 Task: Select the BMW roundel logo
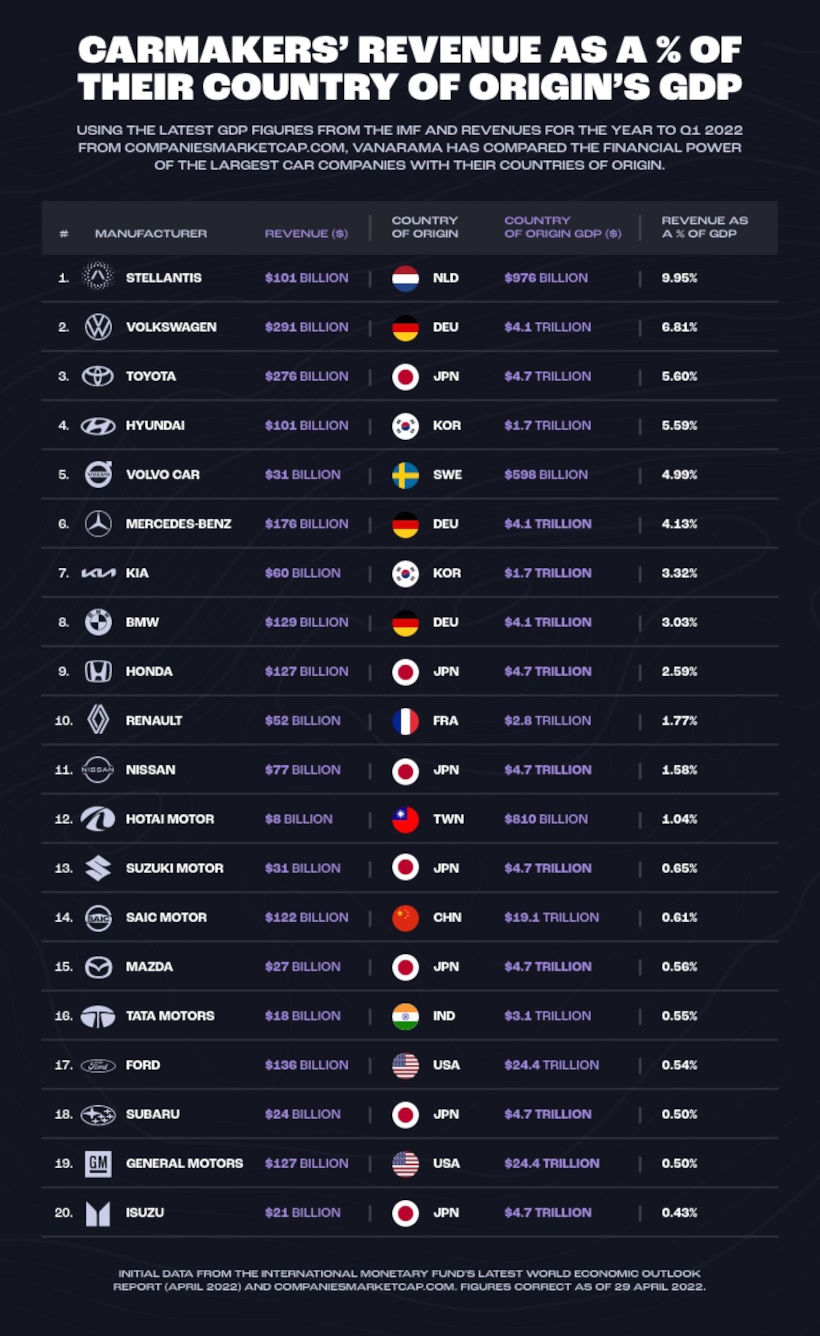(x=98, y=622)
